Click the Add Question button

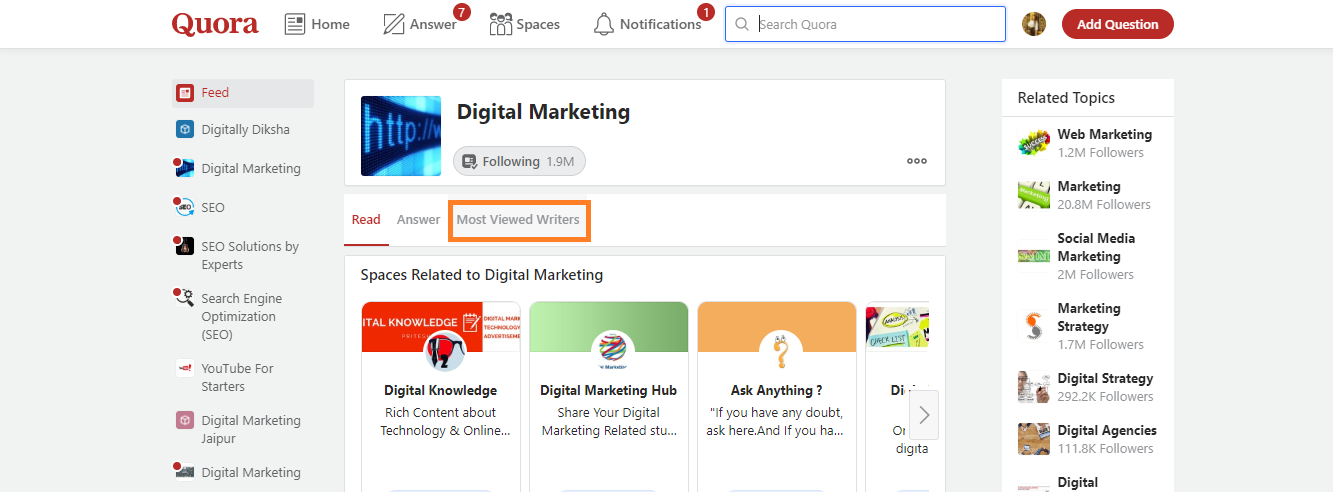coord(1118,24)
